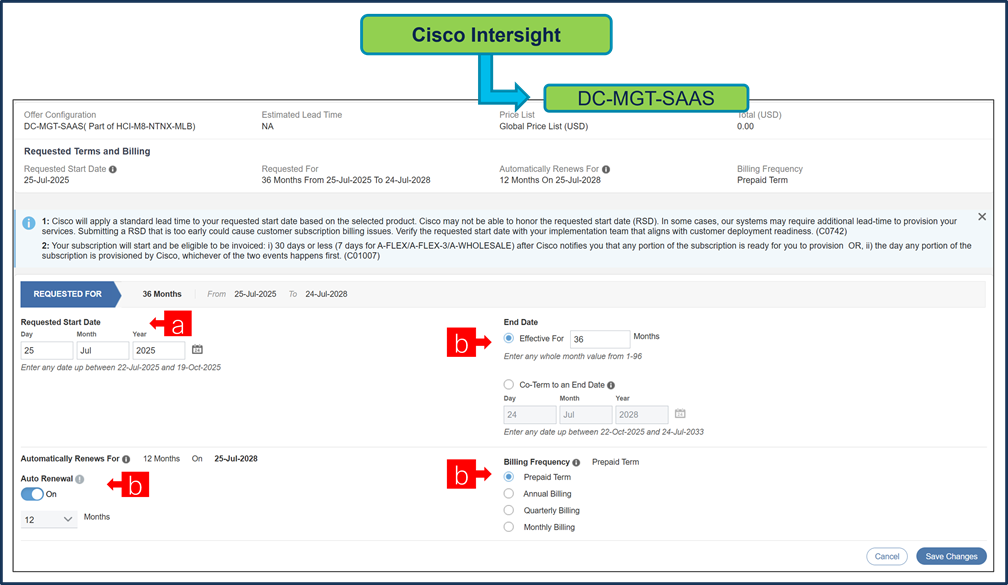Click the start date Day field showing 25
The image size is (1008, 585).
tap(47, 350)
